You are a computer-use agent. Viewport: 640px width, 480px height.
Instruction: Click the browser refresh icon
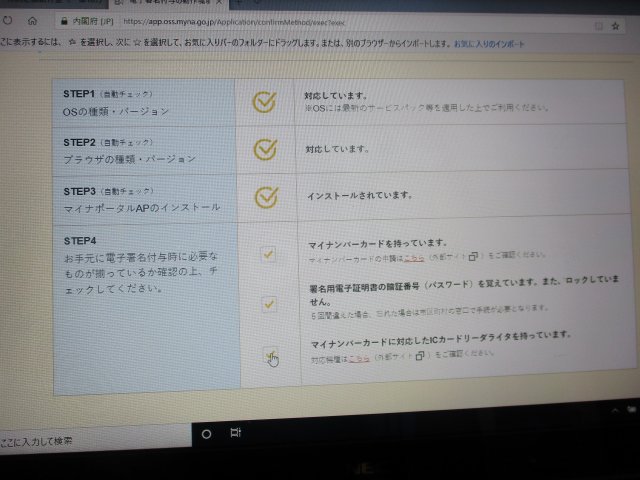(x=7, y=19)
